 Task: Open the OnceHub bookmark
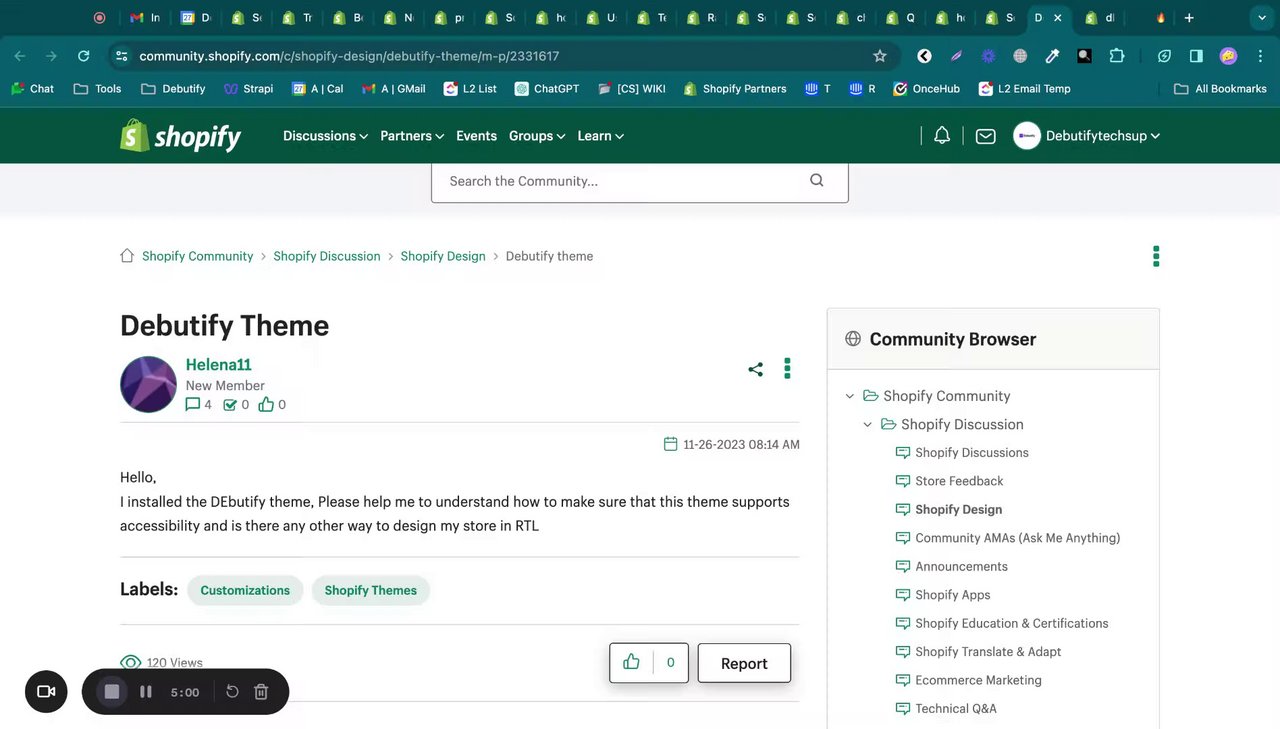click(926, 89)
